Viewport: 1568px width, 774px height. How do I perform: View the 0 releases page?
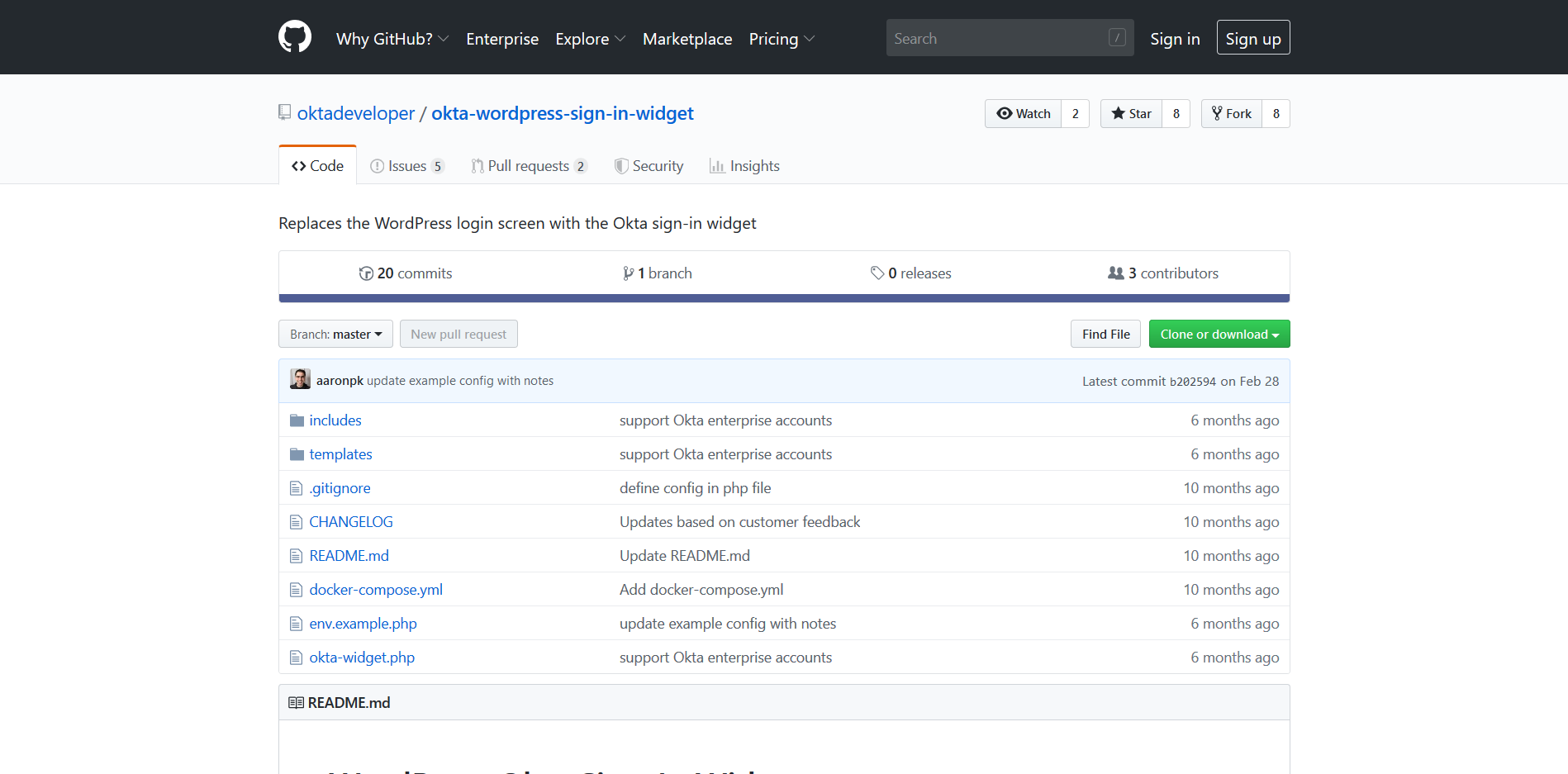click(x=911, y=273)
